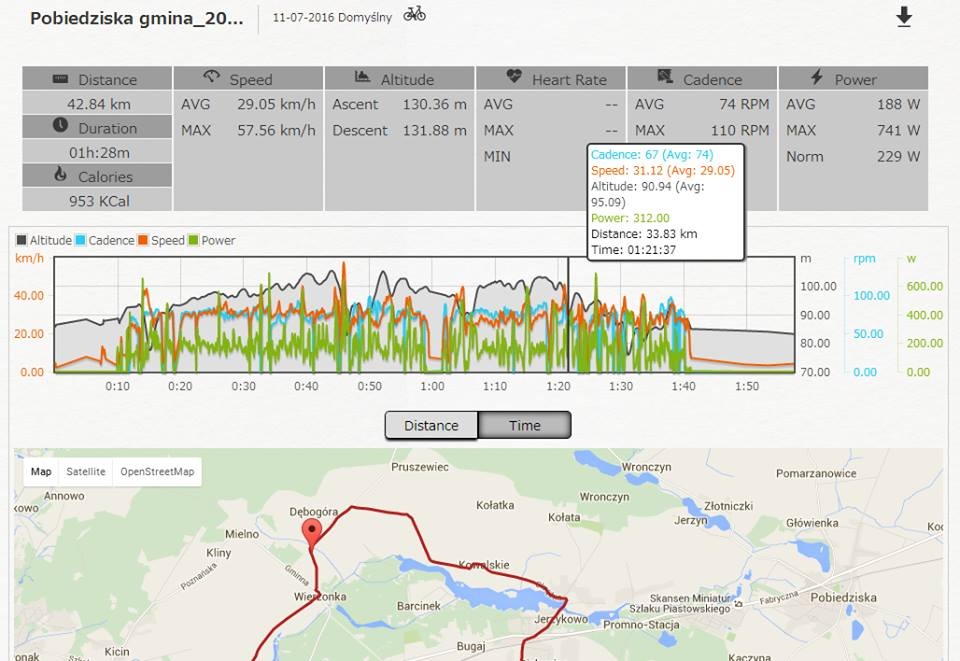Toggle the Power series in chart legend

(211, 241)
